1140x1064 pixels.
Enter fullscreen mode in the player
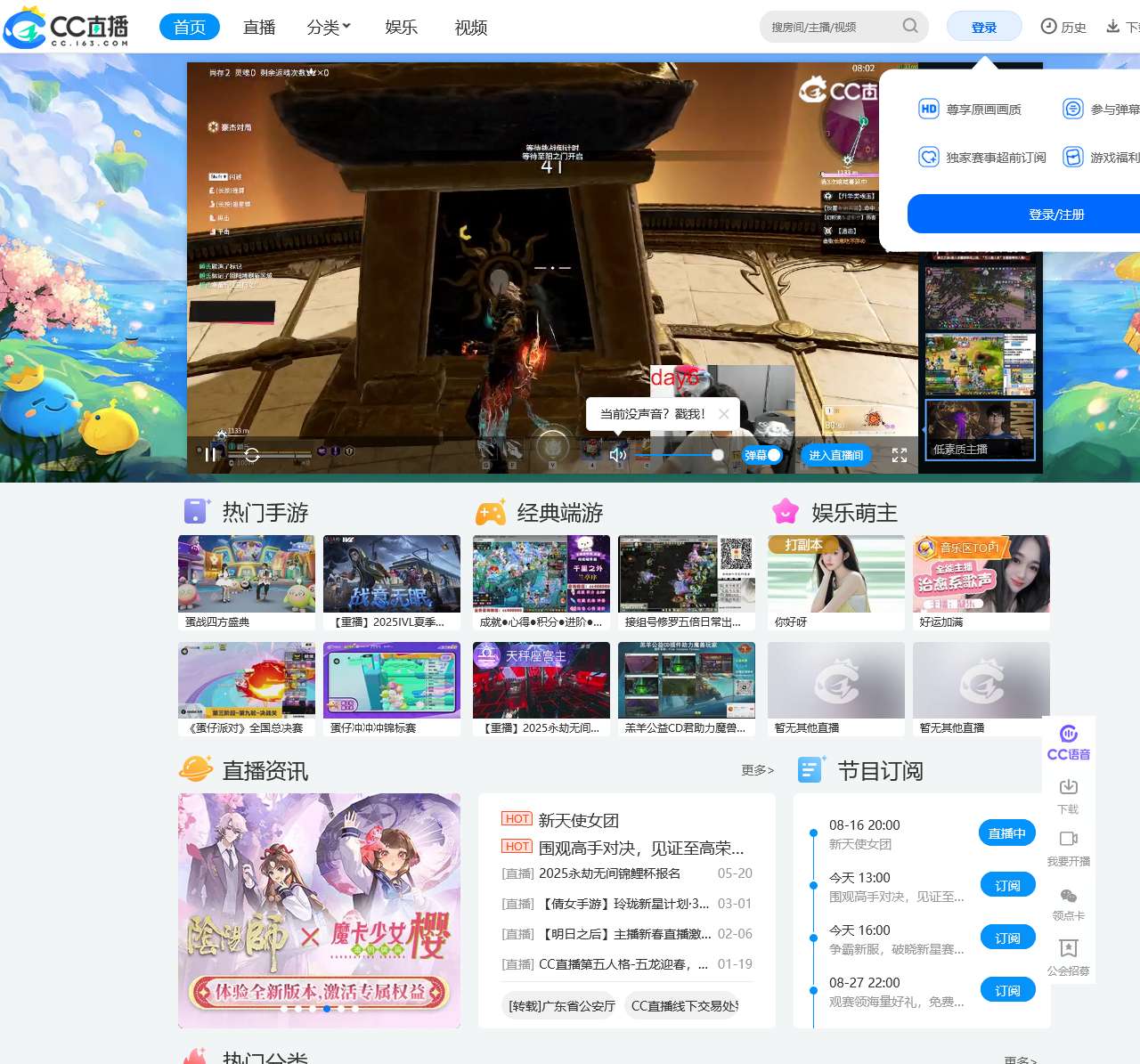tap(900, 455)
